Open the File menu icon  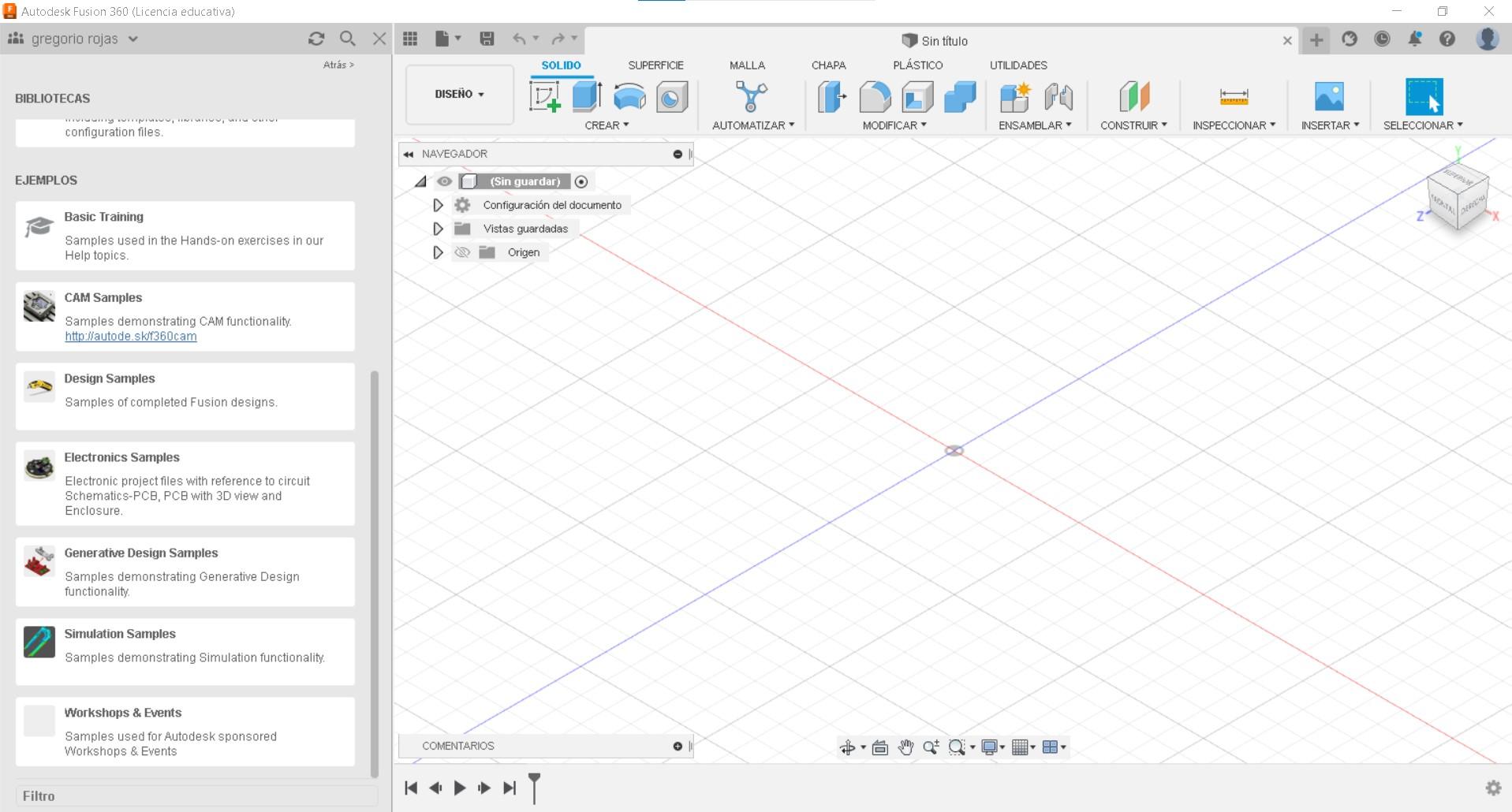[447, 39]
